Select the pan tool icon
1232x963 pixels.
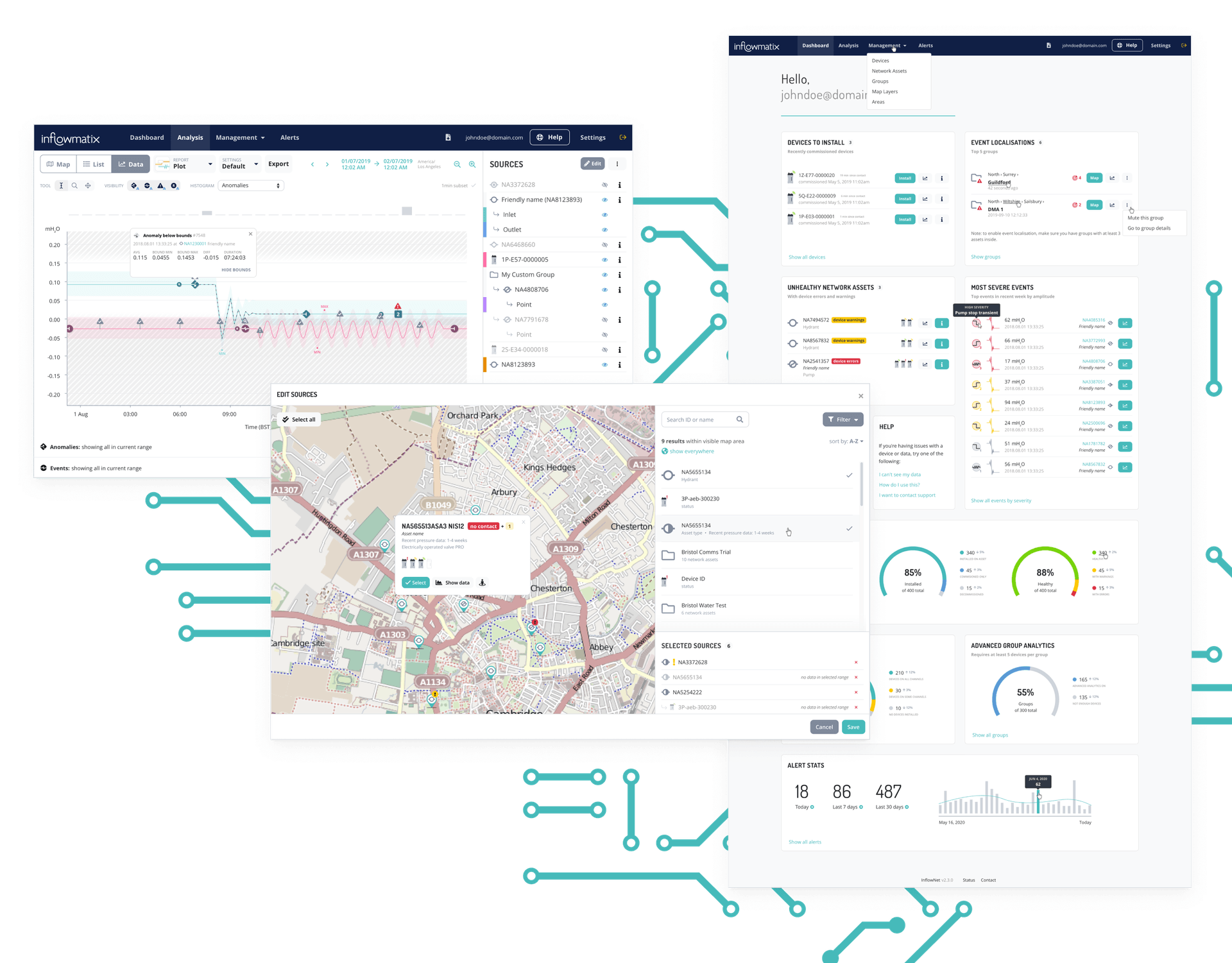(x=88, y=185)
